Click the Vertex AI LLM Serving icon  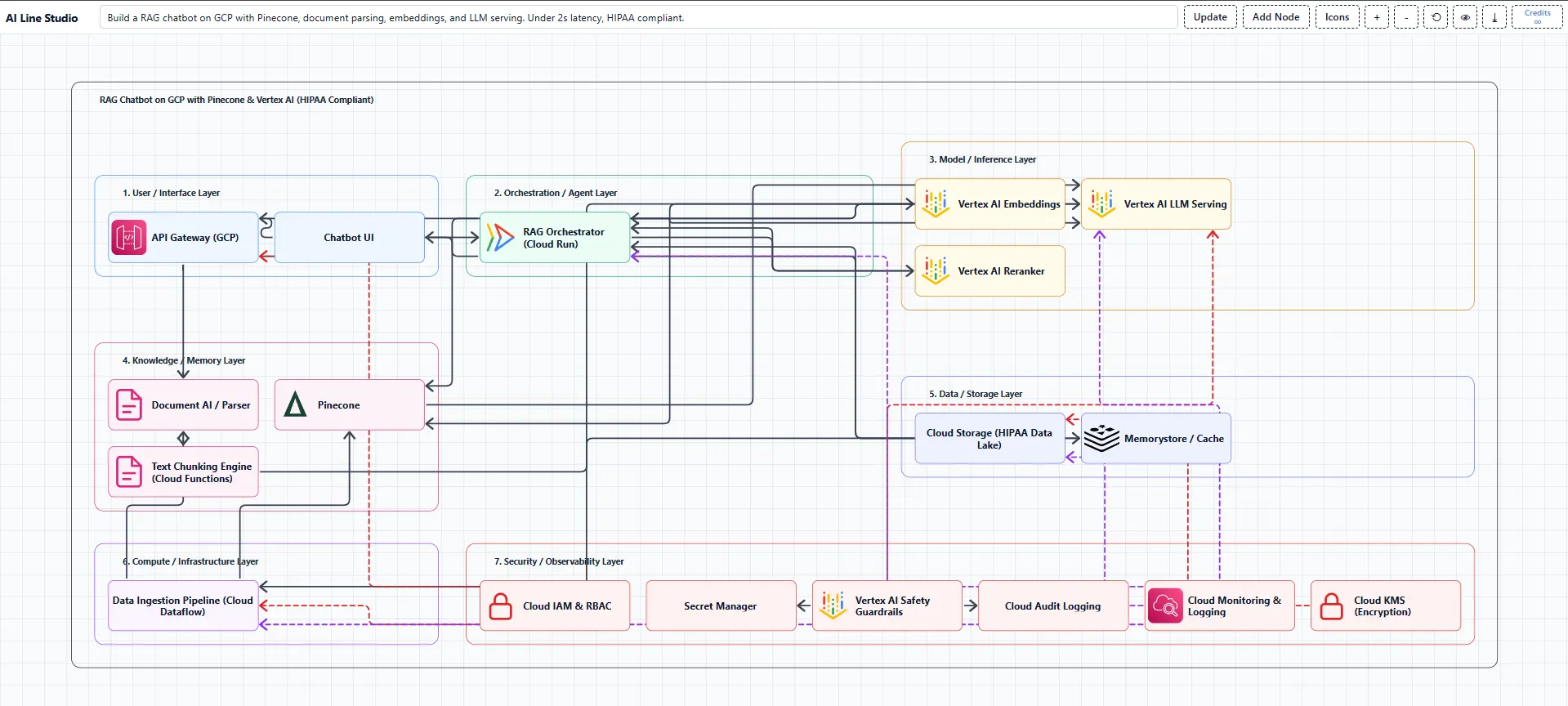pyautogui.click(x=1101, y=203)
